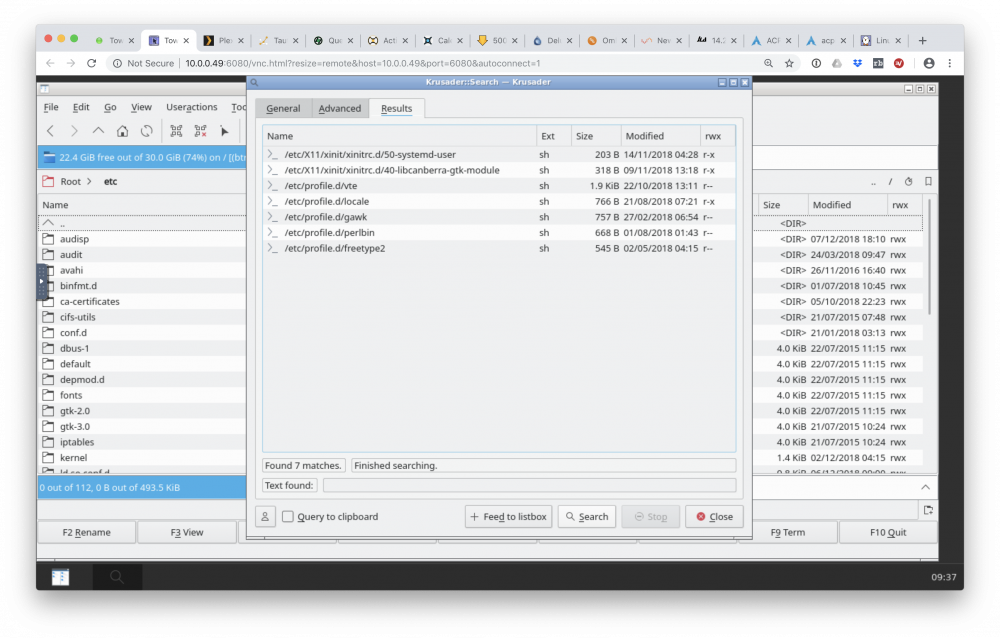Switch to the General tab

[x=283, y=108]
